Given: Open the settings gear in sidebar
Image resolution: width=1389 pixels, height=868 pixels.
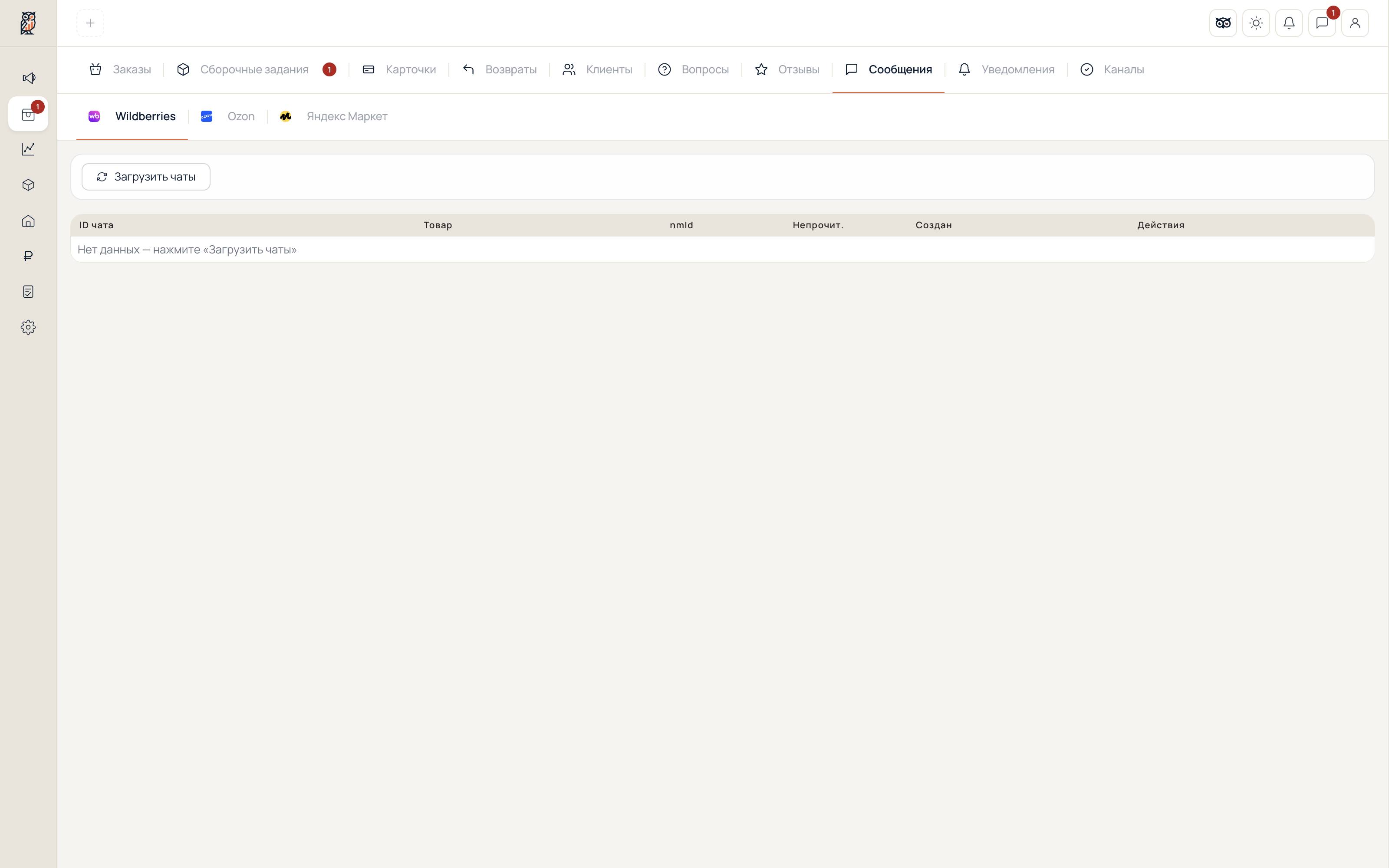Looking at the screenshot, I should (28, 327).
